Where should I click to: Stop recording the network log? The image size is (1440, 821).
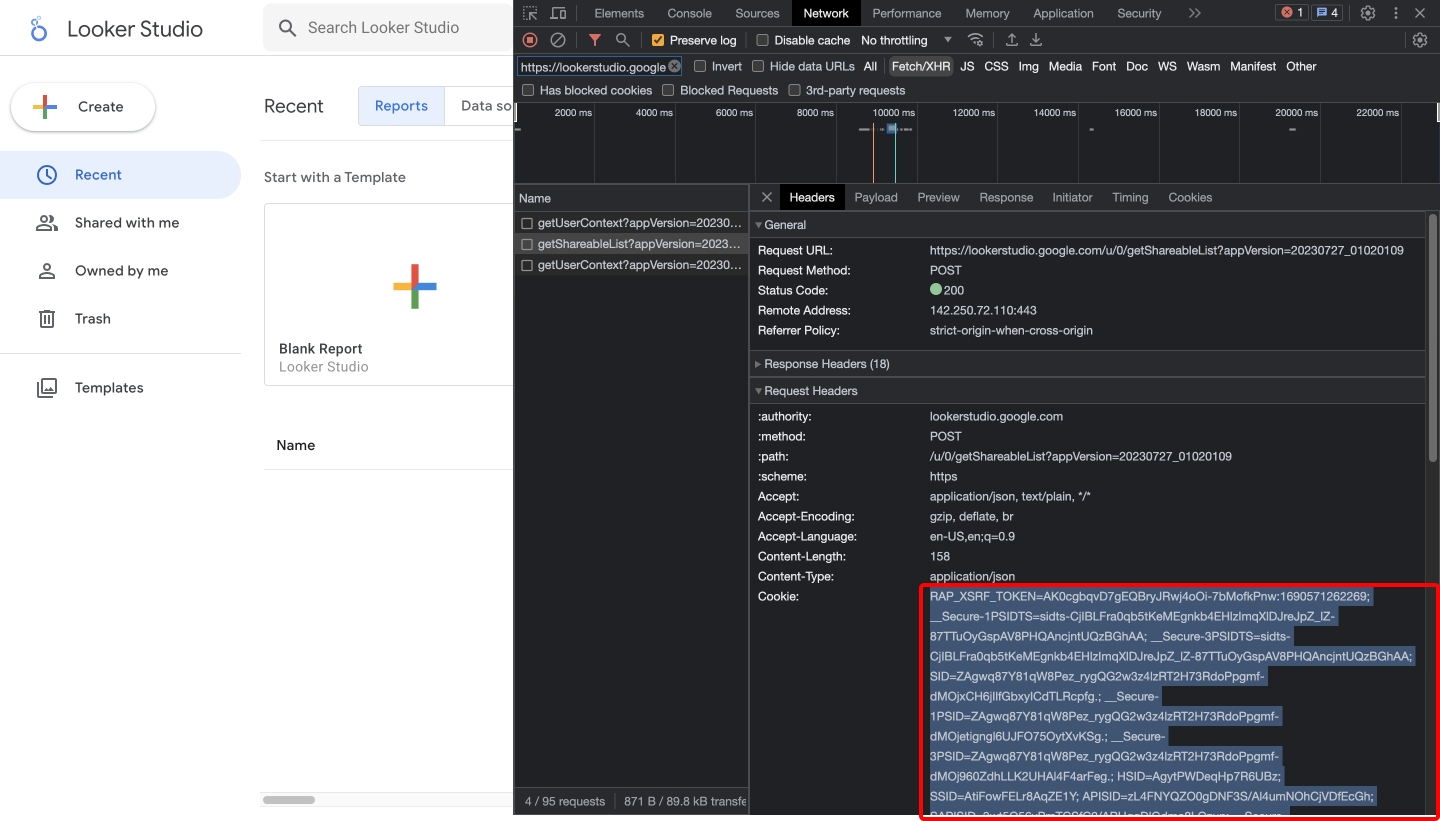(530, 40)
